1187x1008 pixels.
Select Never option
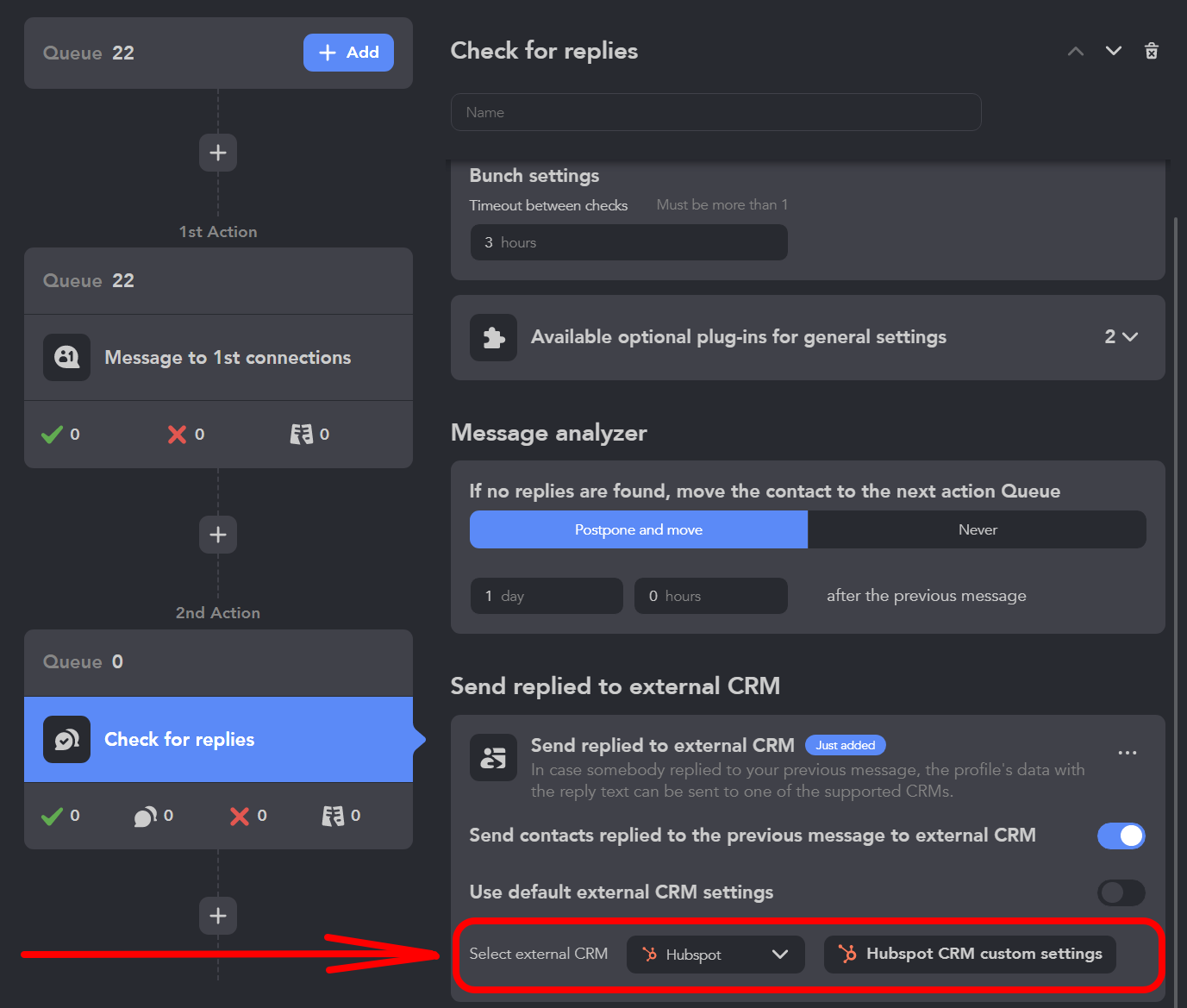tap(978, 529)
